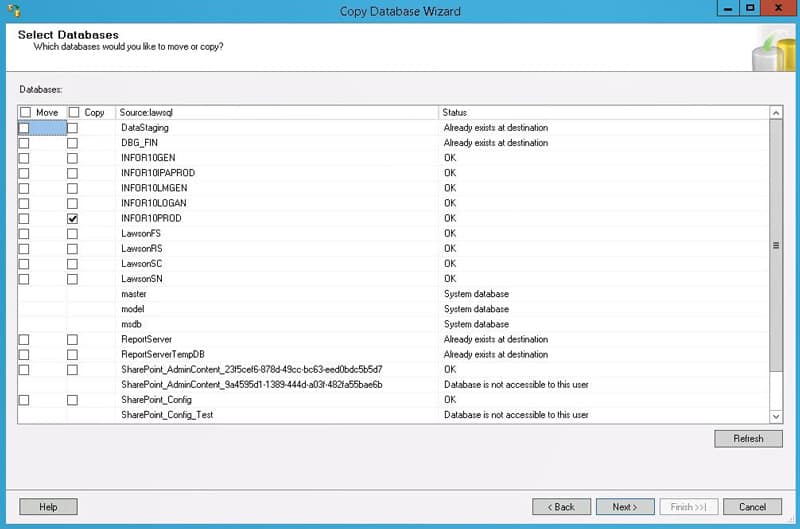The height and width of the screenshot is (529, 800).
Task: Check Move for INFOR10GEN database
Action: [23, 159]
